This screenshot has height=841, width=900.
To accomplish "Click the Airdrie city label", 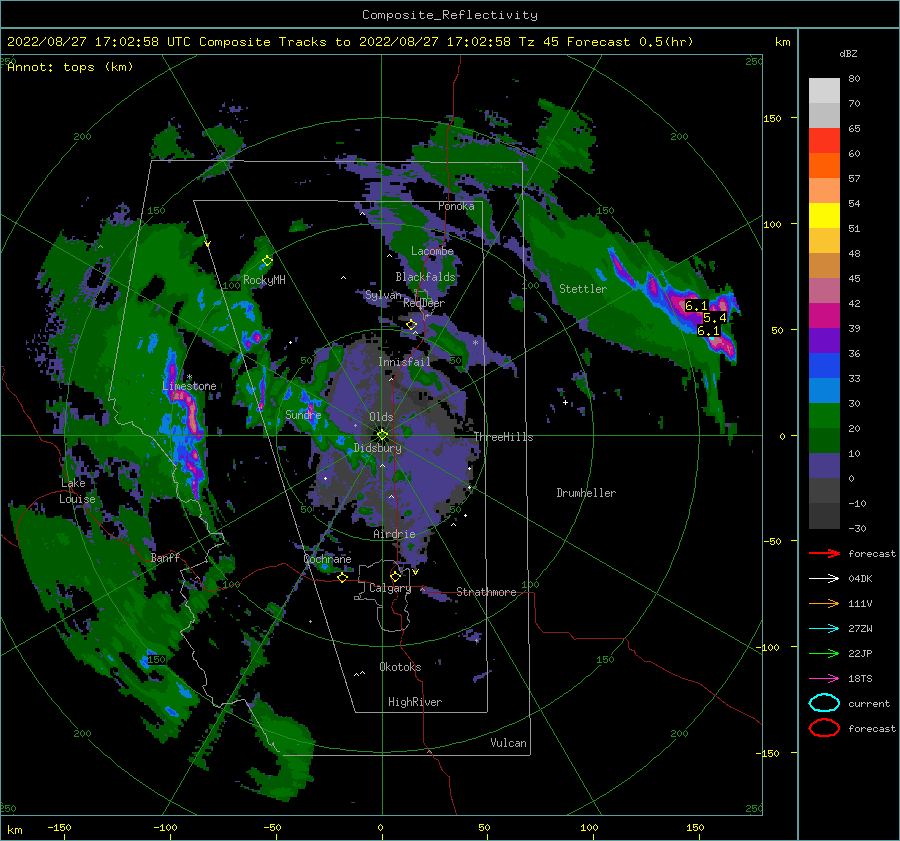I will point(394,534).
